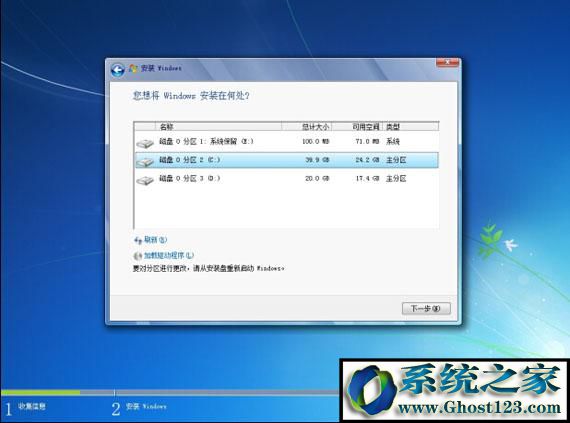Viewport: 570px width, 423px height.
Task: Sort by the 类型 column header
Action: (x=410, y=126)
